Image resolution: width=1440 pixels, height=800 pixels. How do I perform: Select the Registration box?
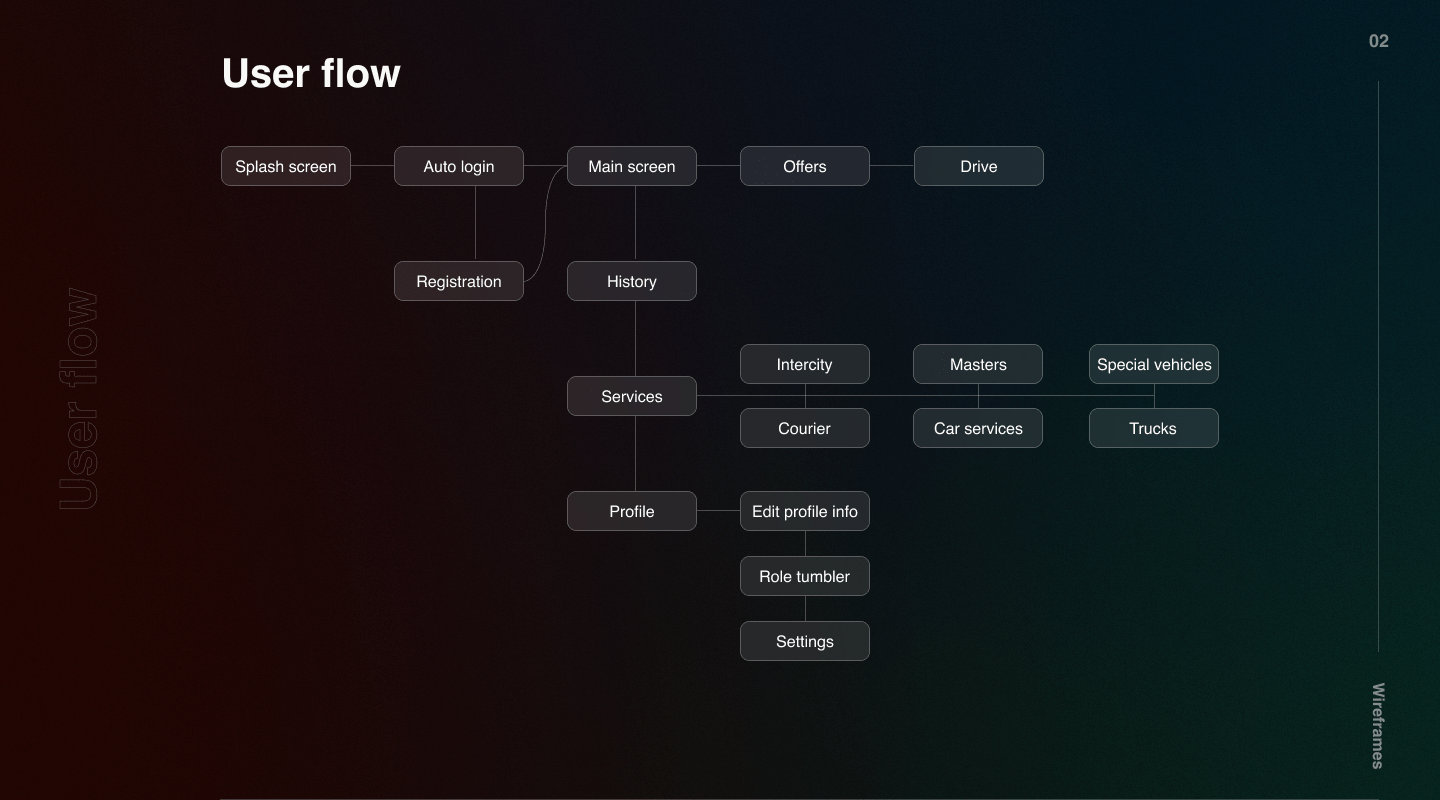[x=459, y=281]
